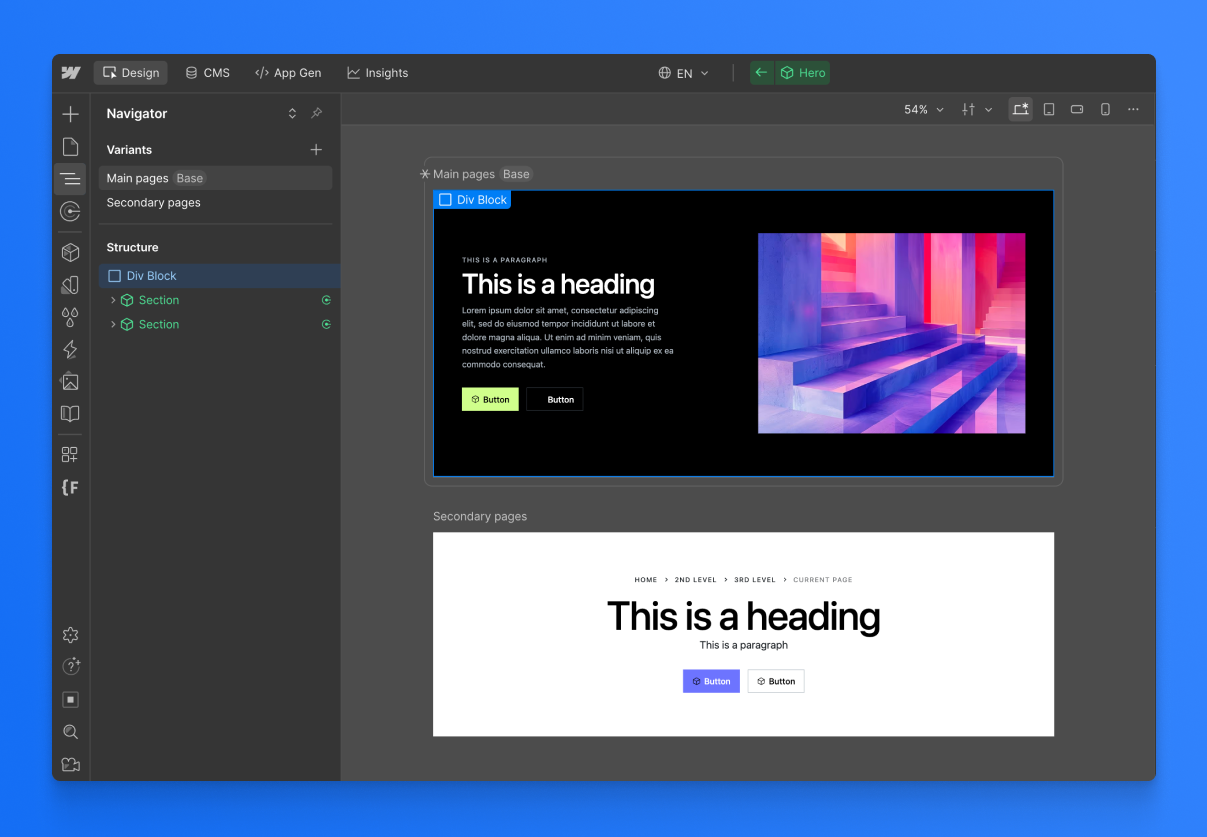
Task: Add a new variant with the plus button
Action: tap(316, 148)
